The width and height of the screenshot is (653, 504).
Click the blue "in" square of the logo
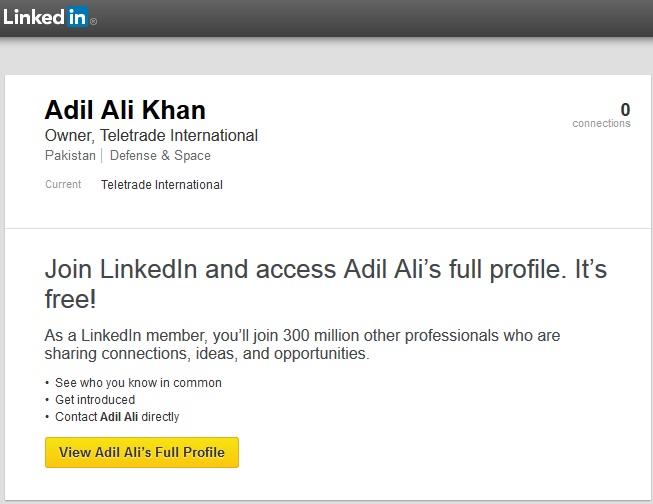77,17
